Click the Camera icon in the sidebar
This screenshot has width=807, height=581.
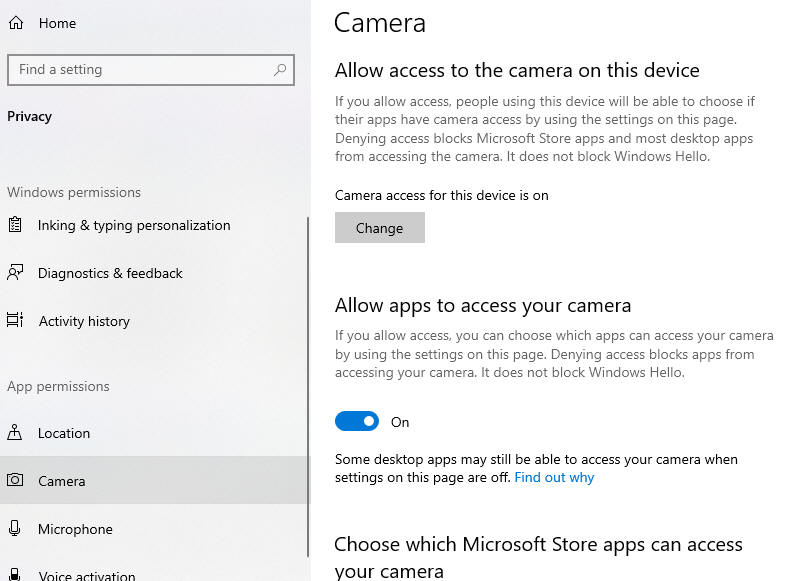click(x=15, y=481)
